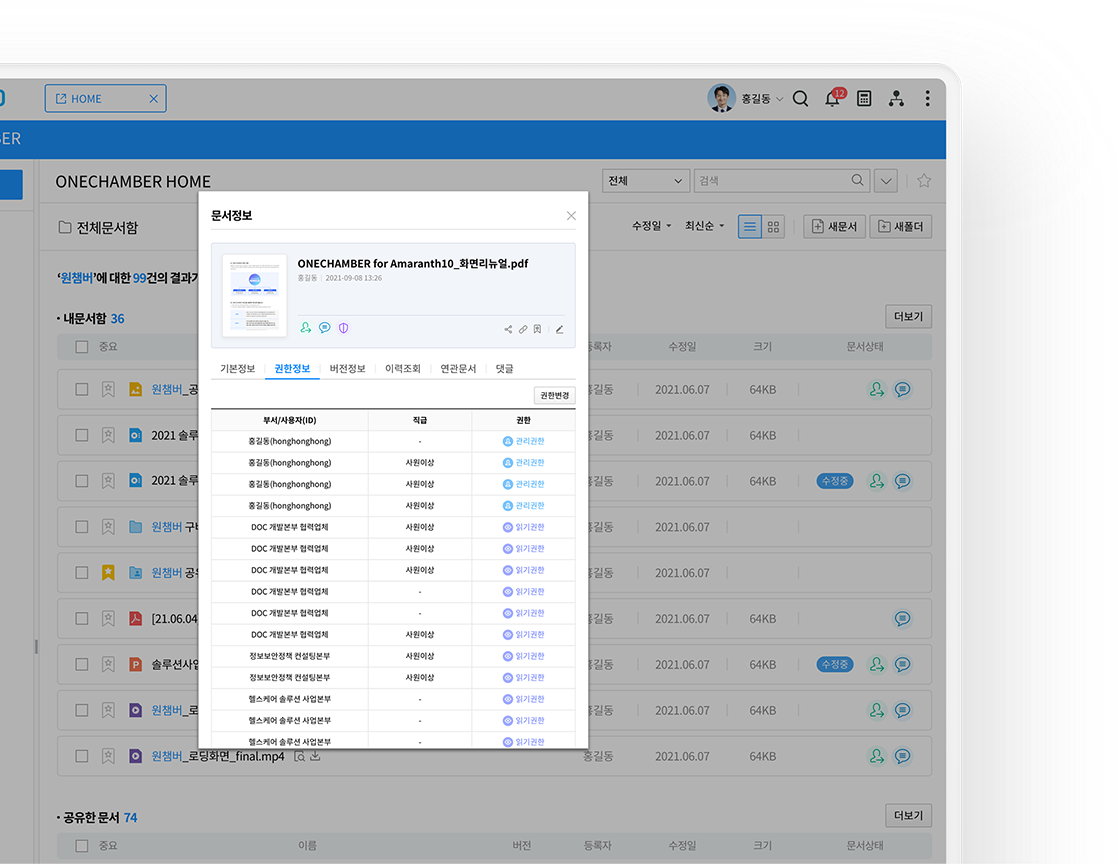The height and width of the screenshot is (864, 1118).
Task: Select the HOME tab
Action: 106,98
